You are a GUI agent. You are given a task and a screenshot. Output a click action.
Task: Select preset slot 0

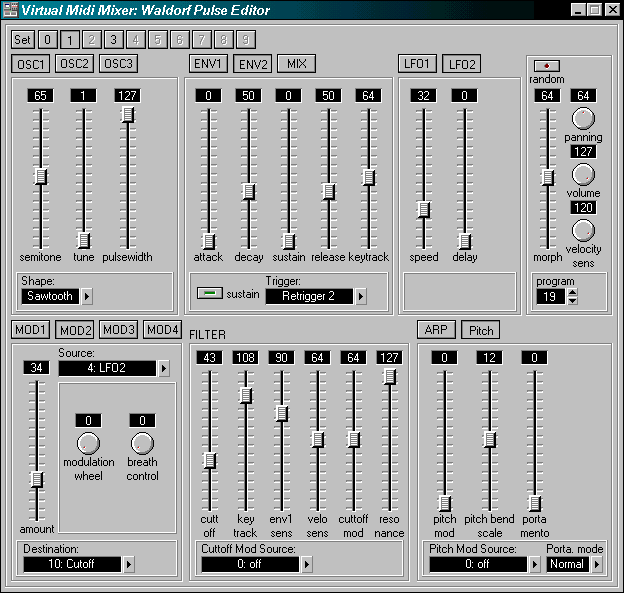click(48, 40)
